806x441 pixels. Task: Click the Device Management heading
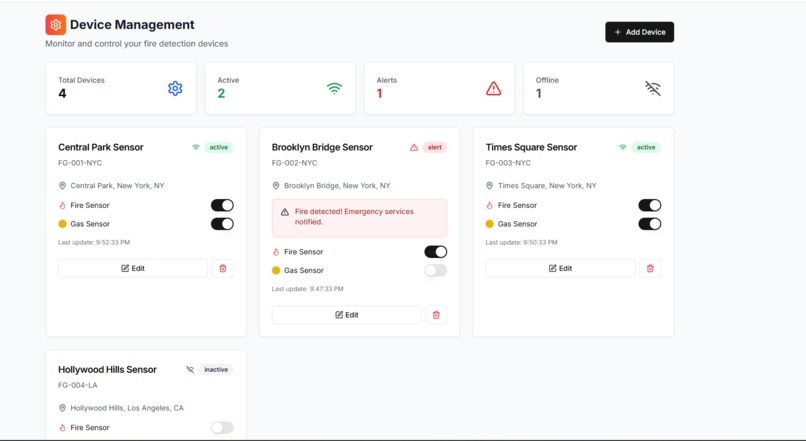point(132,25)
